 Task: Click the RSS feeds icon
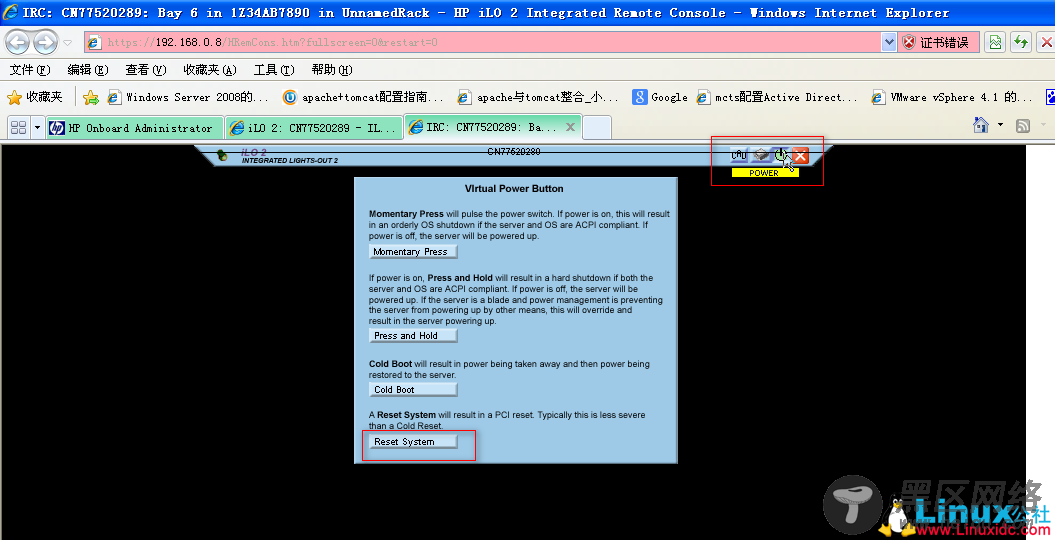tap(1023, 126)
